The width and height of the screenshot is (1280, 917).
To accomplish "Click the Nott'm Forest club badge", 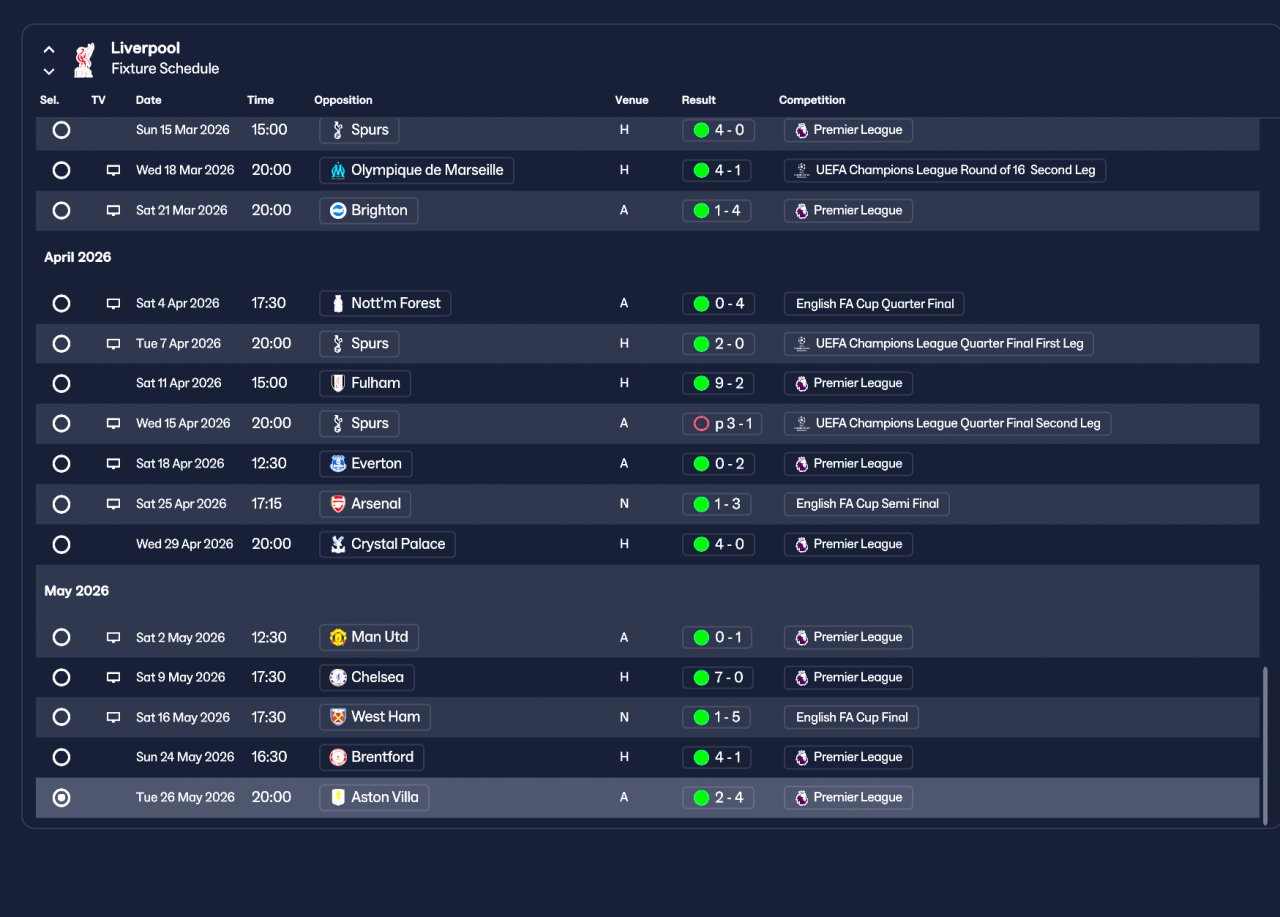I will tap(338, 303).
